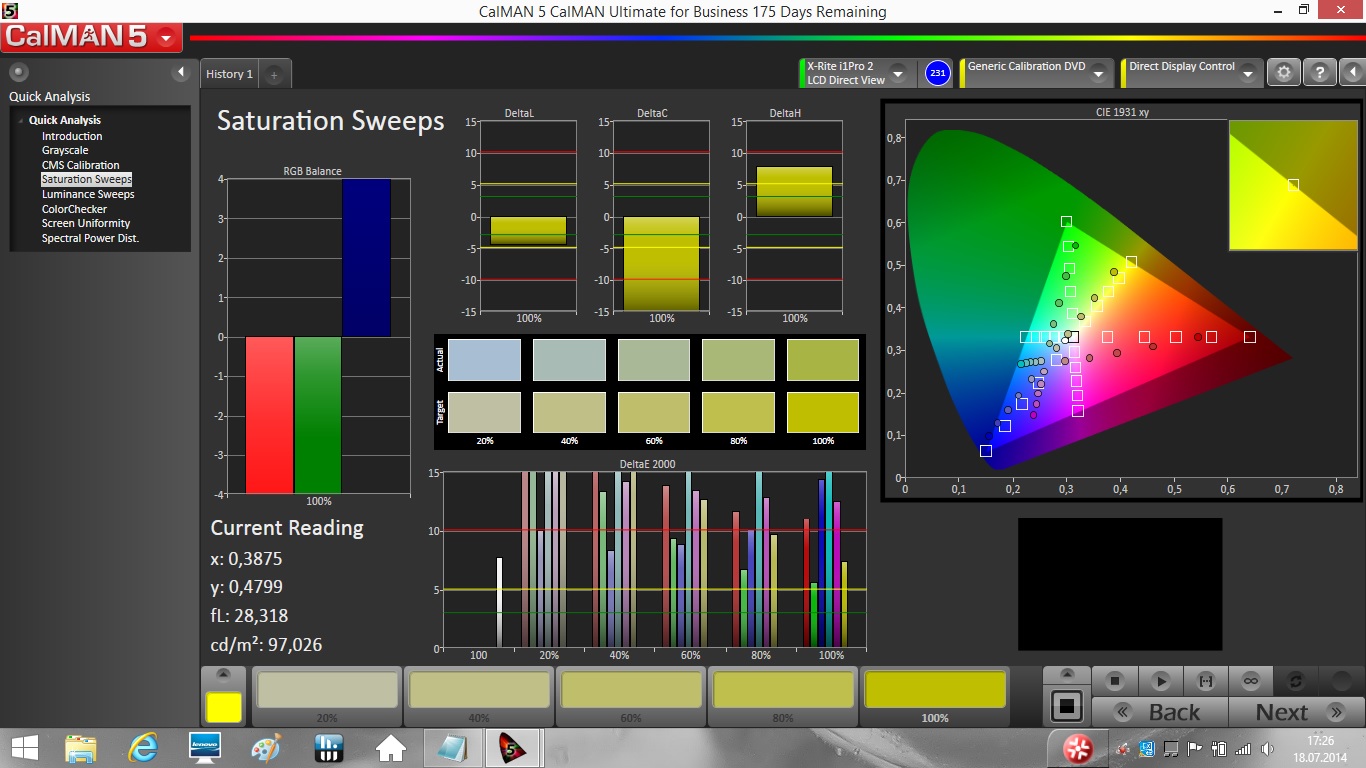Image resolution: width=1366 pixels, height=768 pixels.
Task: Collapse the right panel with arrow
Action: [x=1352, y=73]
